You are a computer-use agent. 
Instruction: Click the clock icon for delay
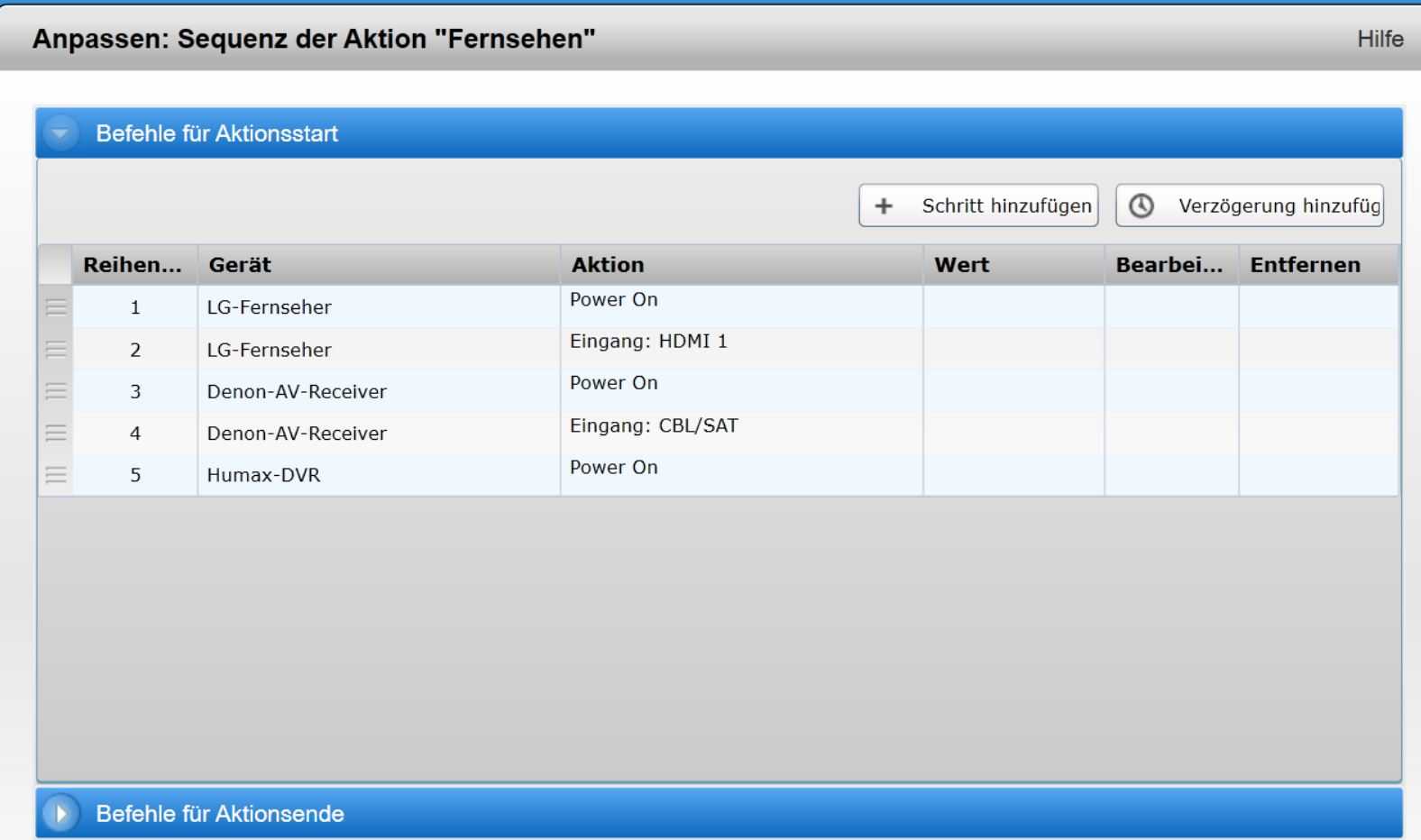(x=1141, y=206)
